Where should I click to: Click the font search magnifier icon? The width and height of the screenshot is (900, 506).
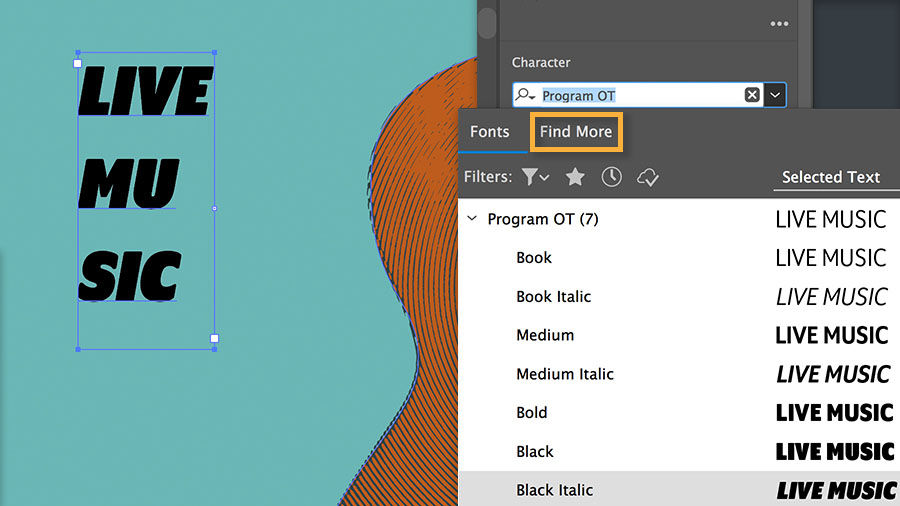[x=524, y=95]
